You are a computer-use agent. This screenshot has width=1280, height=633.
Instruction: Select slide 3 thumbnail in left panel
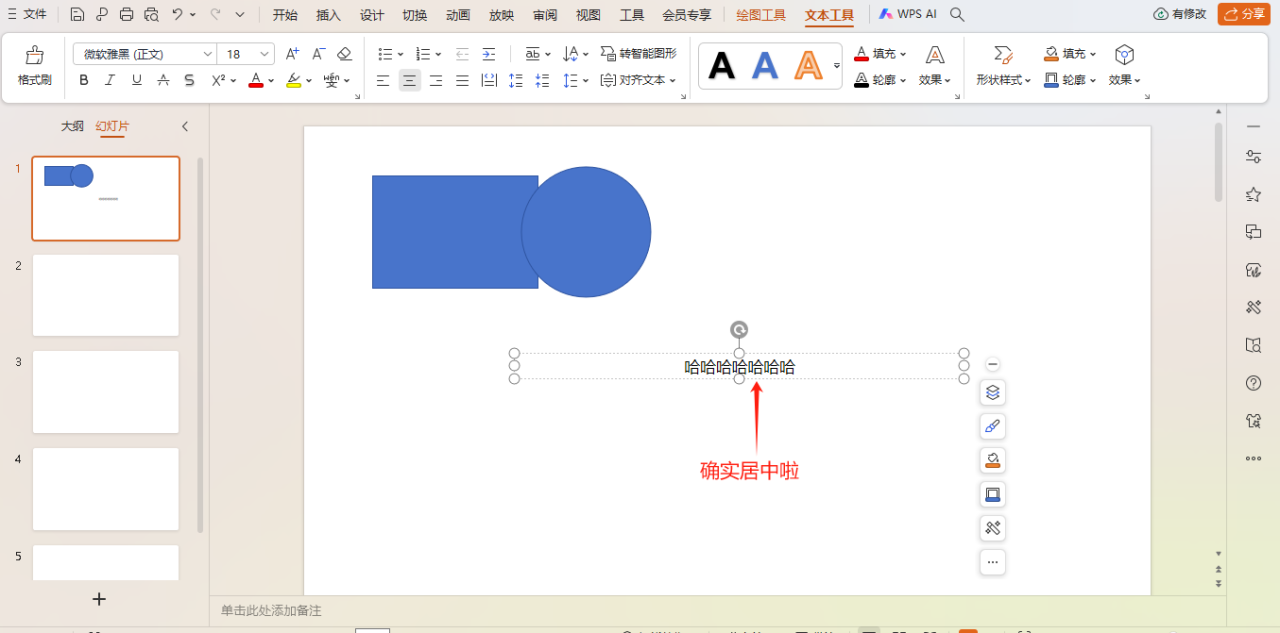(x=105, y=392)
